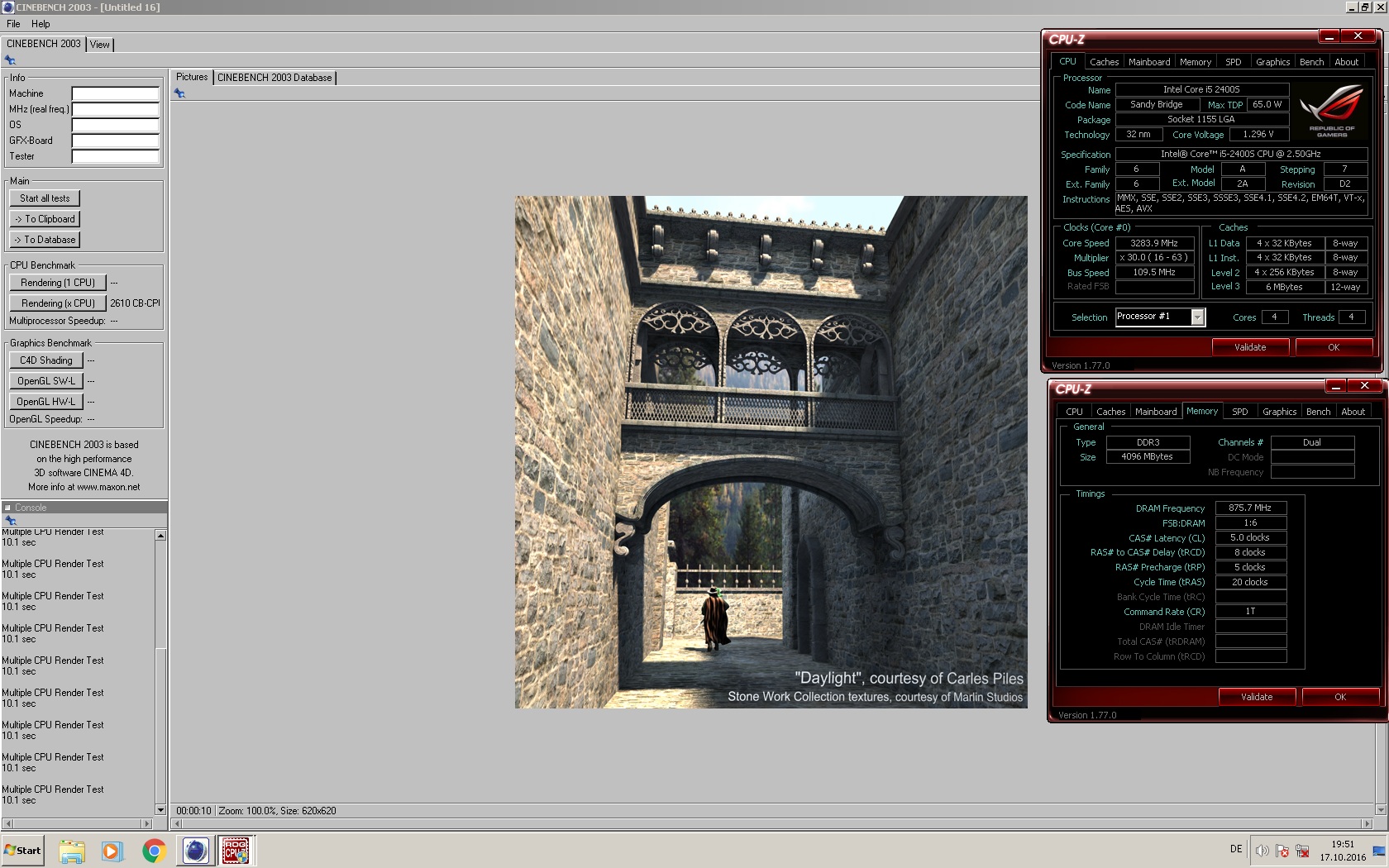Open Bench tab in lower CPU-Z window
Screen dimensions: 1389x868
(x=1318, y=412)
